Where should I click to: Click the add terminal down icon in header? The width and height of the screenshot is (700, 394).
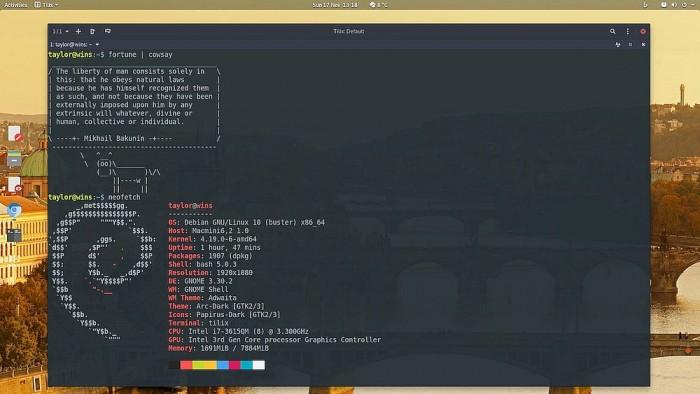[108, 31]
